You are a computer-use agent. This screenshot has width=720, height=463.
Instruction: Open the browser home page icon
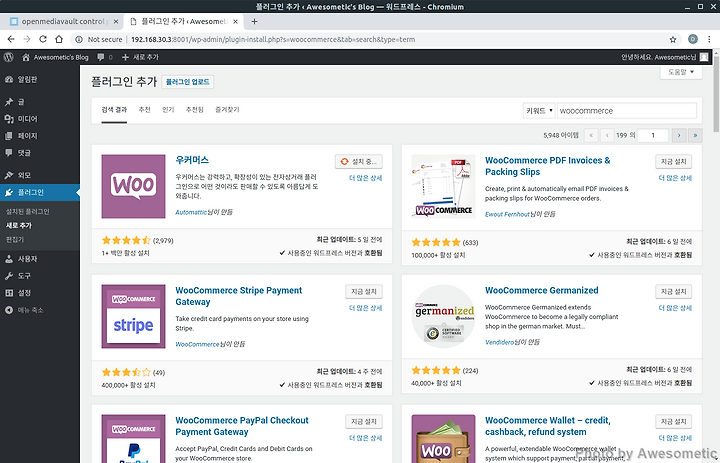point(59,40)
